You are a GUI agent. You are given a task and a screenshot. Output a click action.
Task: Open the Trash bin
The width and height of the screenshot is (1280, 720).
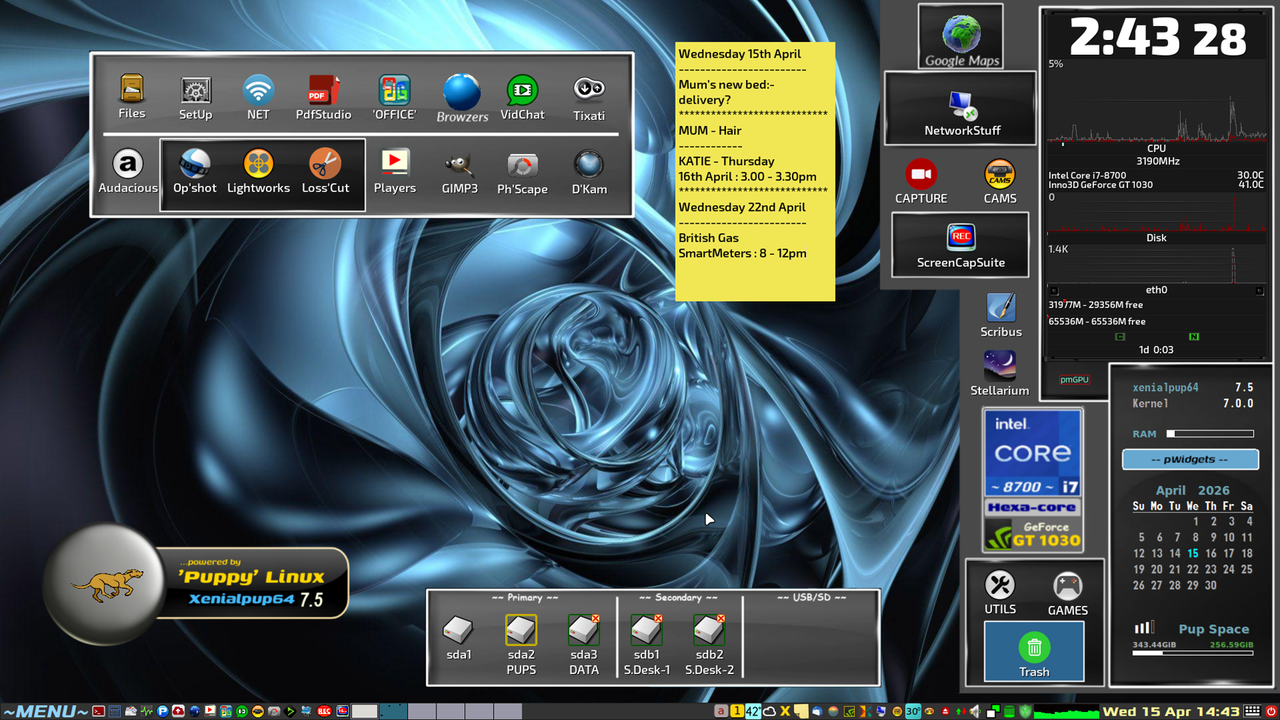coord(1034,651)
